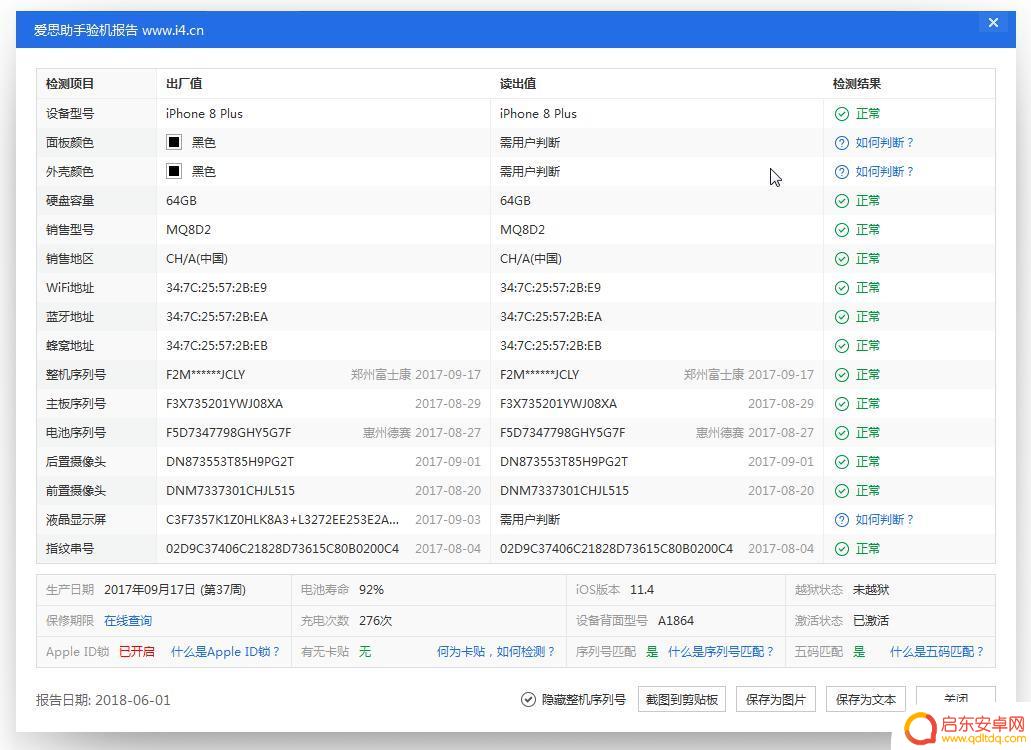Click the A1864 back model value

pyautogui.click(x=675, y=621)
